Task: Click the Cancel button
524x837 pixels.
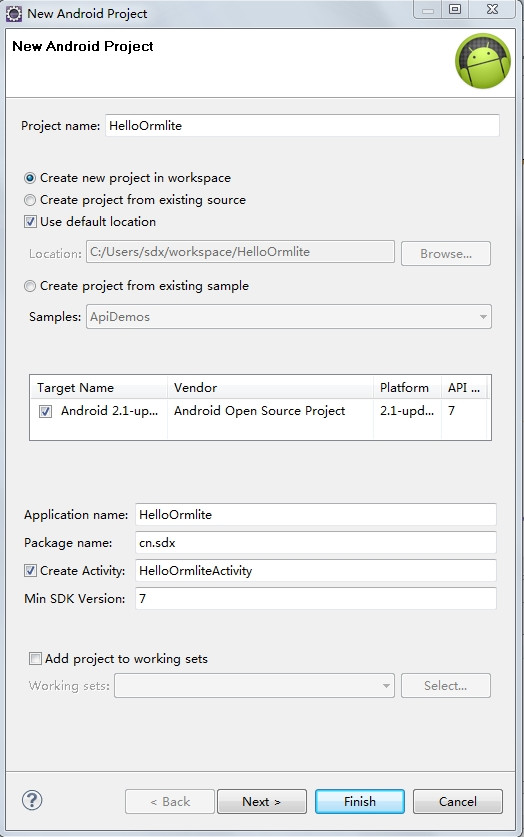Action: [x=457, y=801]
